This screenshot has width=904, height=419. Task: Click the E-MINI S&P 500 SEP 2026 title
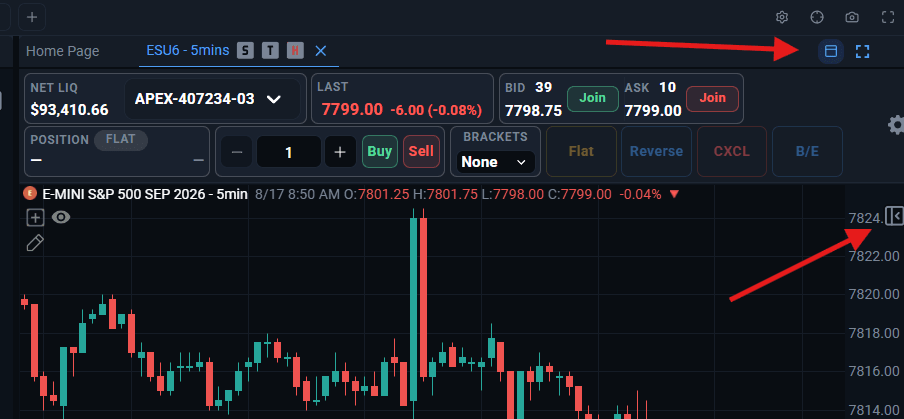click(x=145, y=194)
